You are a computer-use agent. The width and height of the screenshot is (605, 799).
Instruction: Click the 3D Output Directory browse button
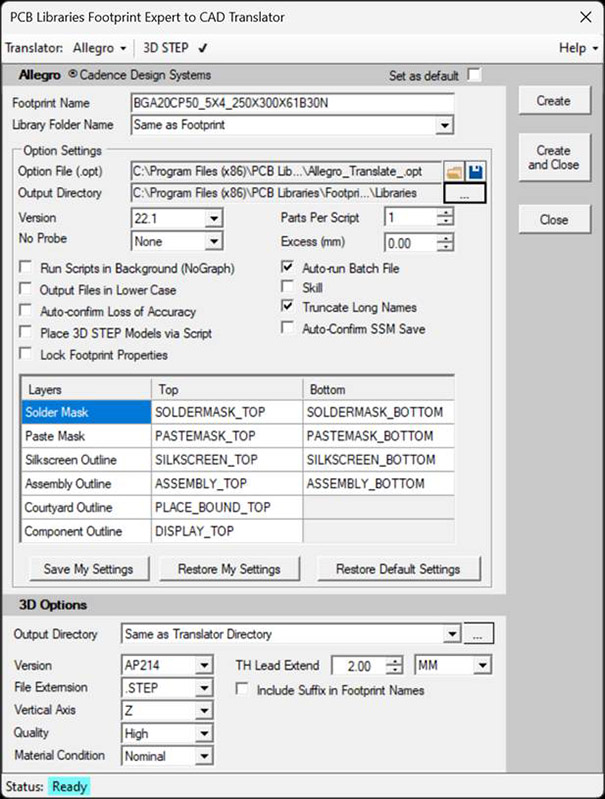pyautogui.click(x=480, y=634)
